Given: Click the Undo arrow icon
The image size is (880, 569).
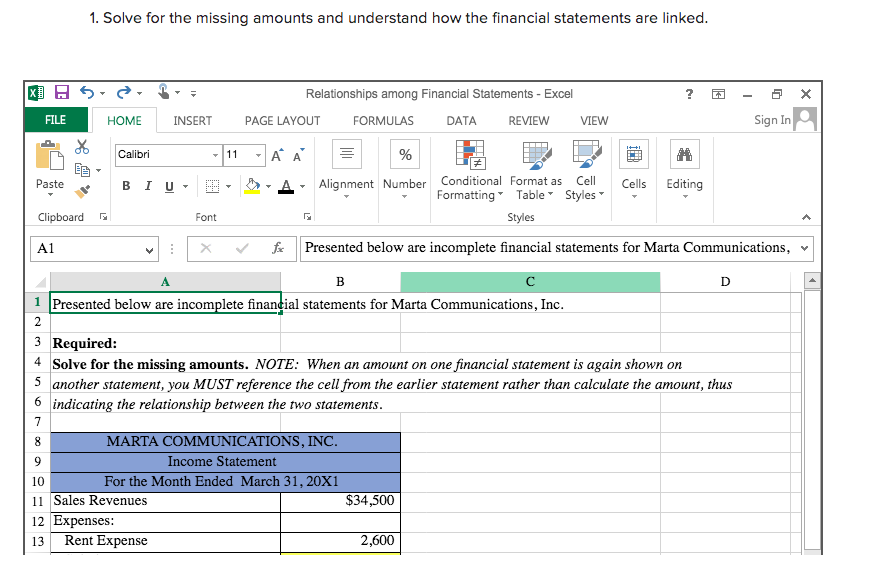Looking at the screenshot, I should point(87,93).
